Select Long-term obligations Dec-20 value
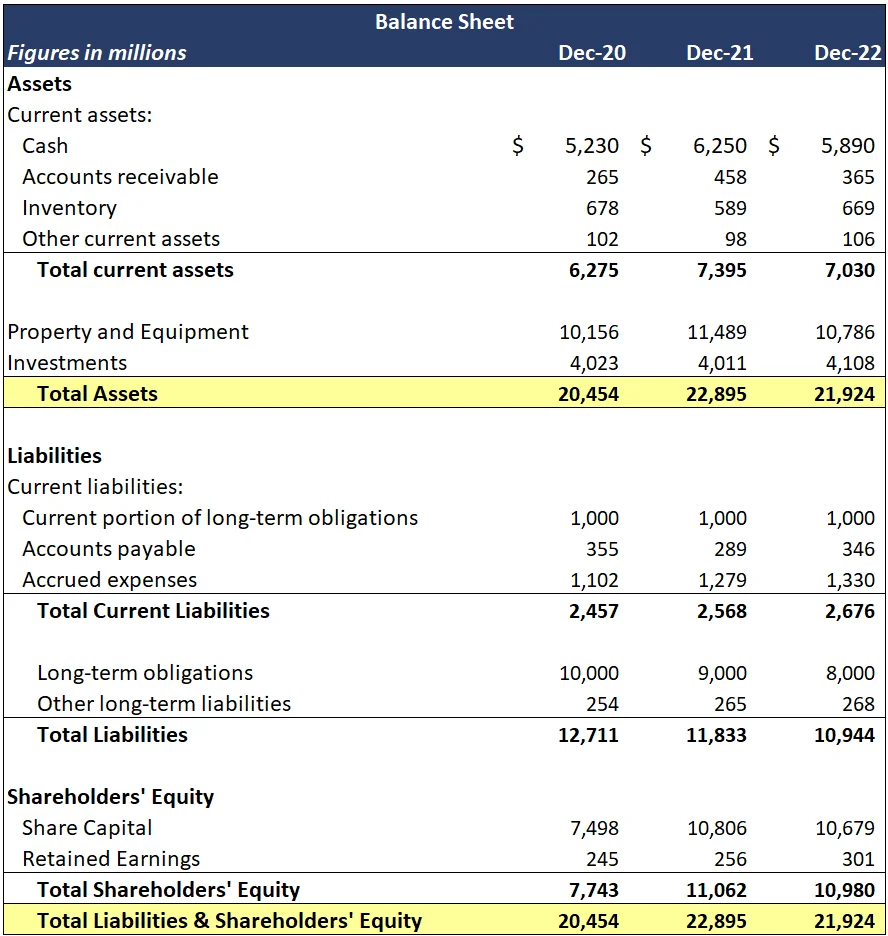Viewport: 888px width, 936px height. click(589, 673)
